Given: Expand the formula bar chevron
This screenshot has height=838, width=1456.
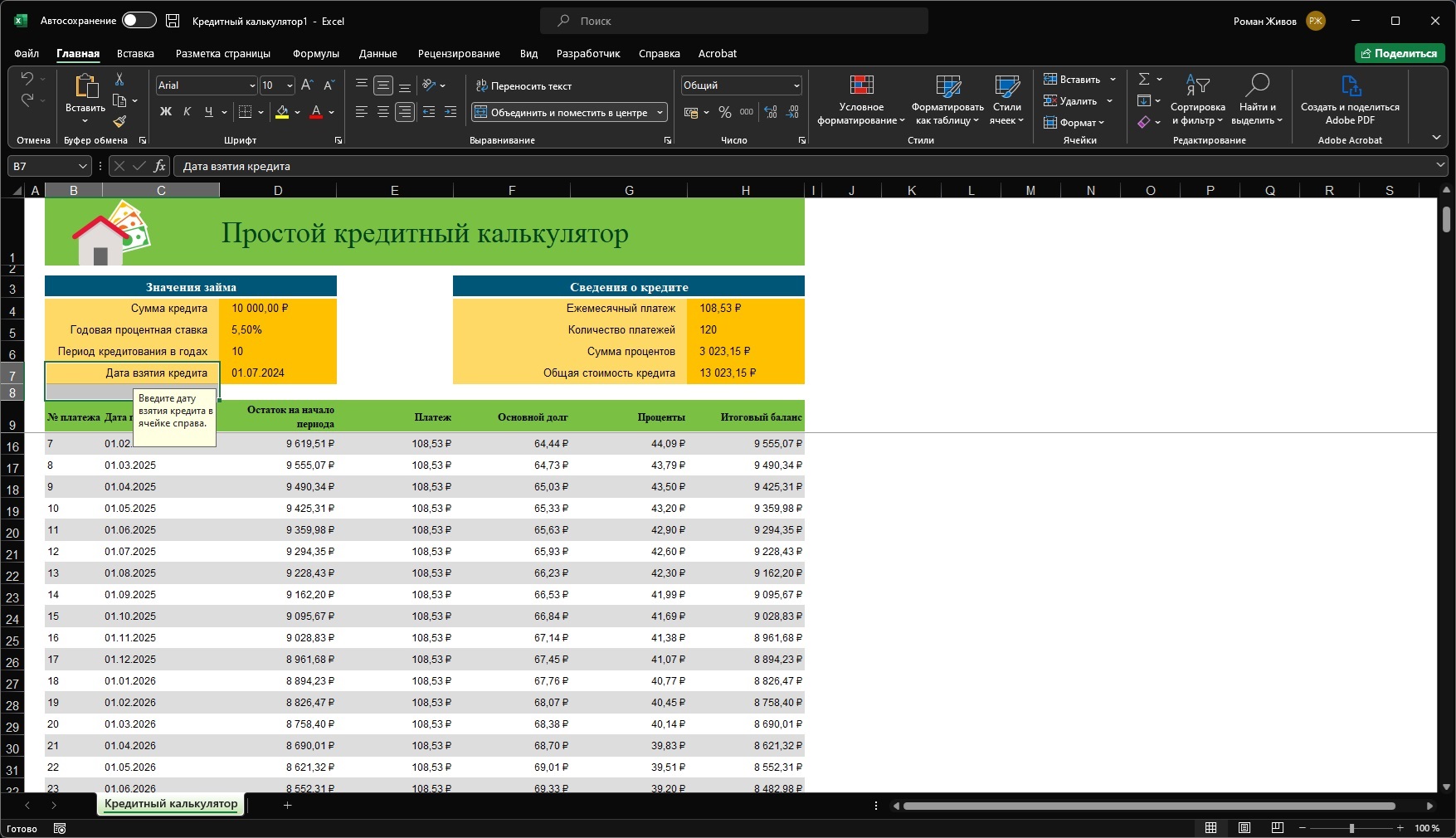Looking at the screenshot, I should pyautogui.click(x=1440, y=166).
